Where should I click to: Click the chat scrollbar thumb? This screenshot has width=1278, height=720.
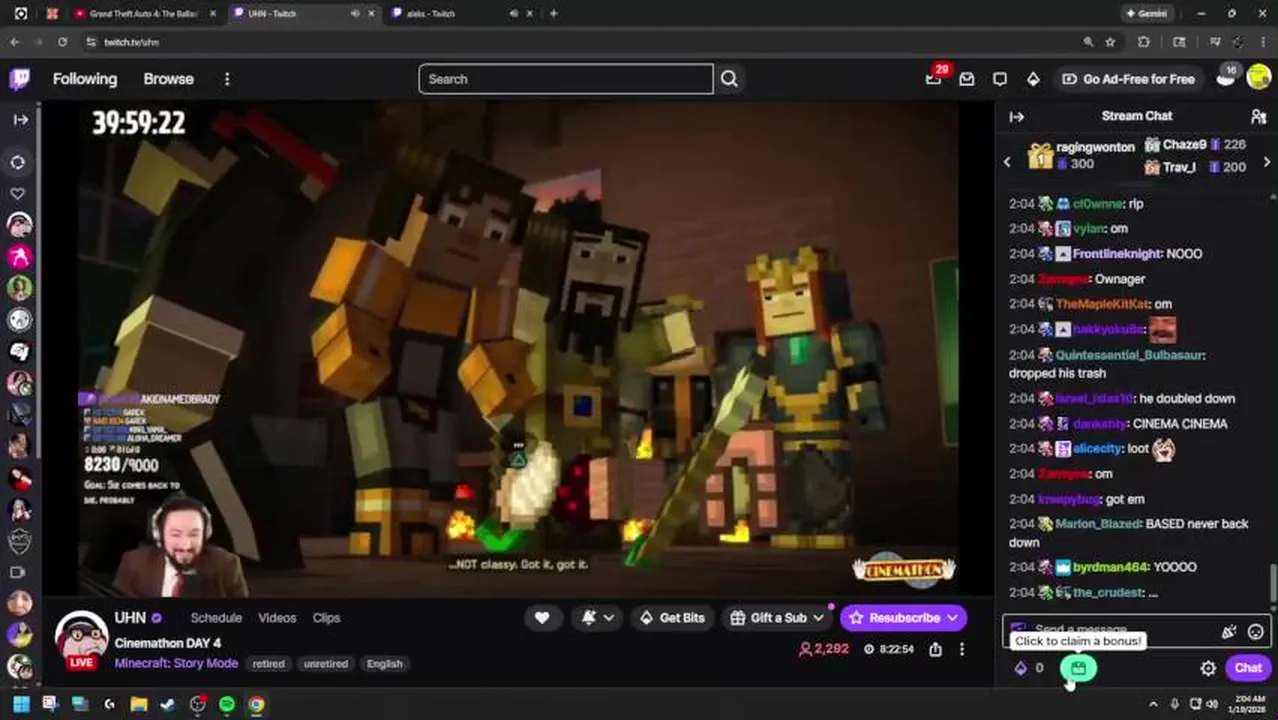click(x=1272, y=584)
